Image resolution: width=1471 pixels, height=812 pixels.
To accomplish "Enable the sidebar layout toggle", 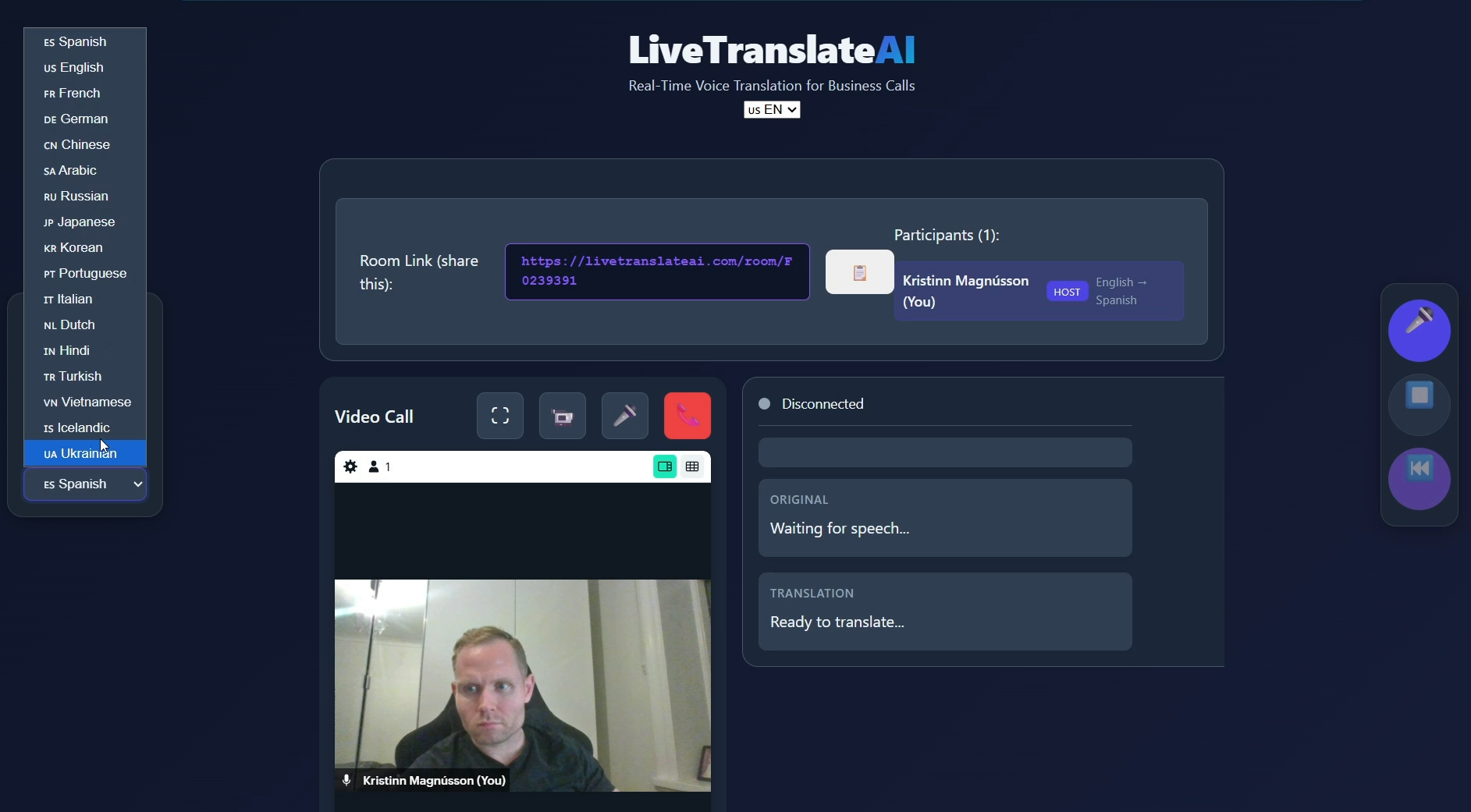I will 663,466.
